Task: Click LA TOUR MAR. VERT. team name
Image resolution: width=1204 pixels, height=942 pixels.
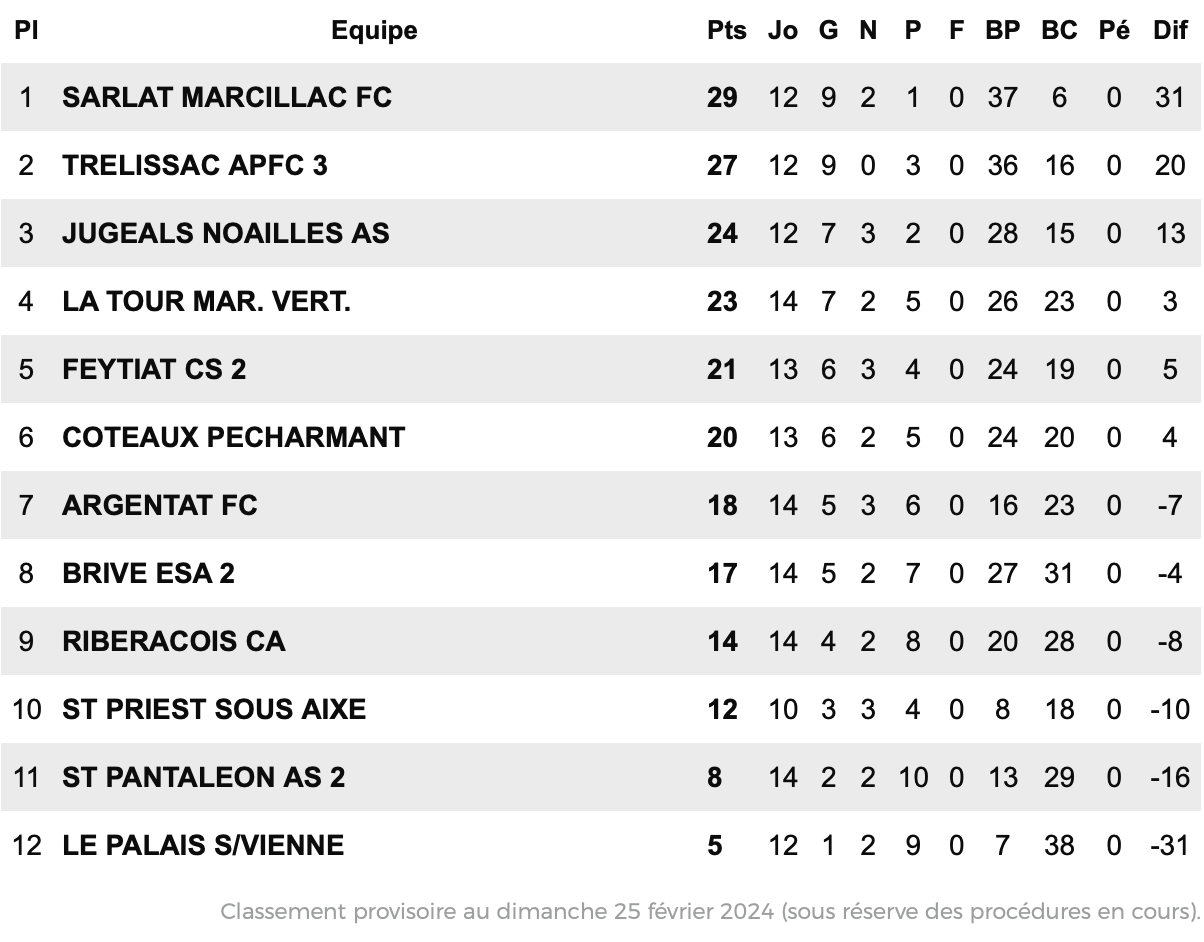Action: pos(206,301)
